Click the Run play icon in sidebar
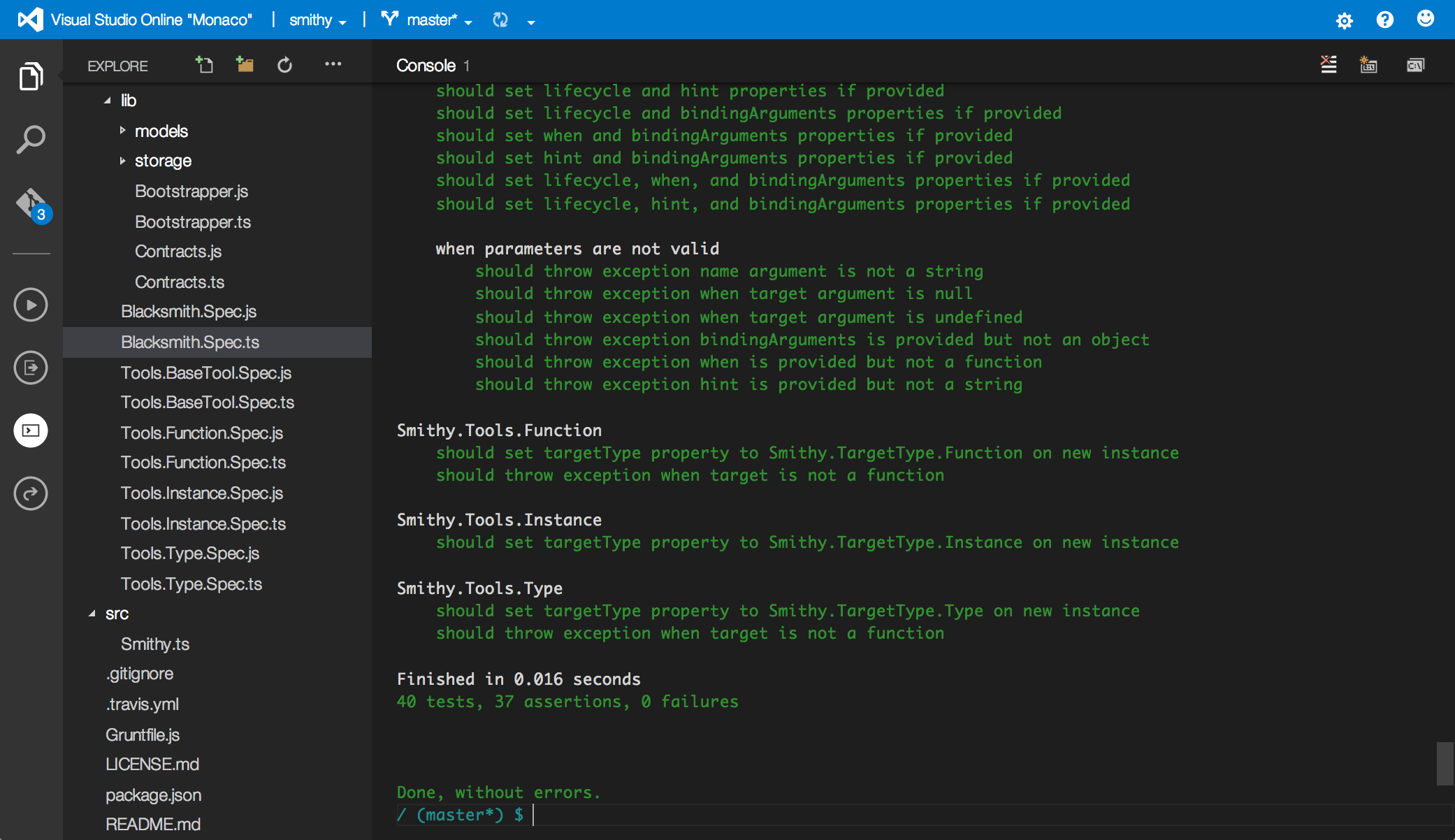Image resolution: width=1455 pixels, height=840 pixels. (31, 305)
